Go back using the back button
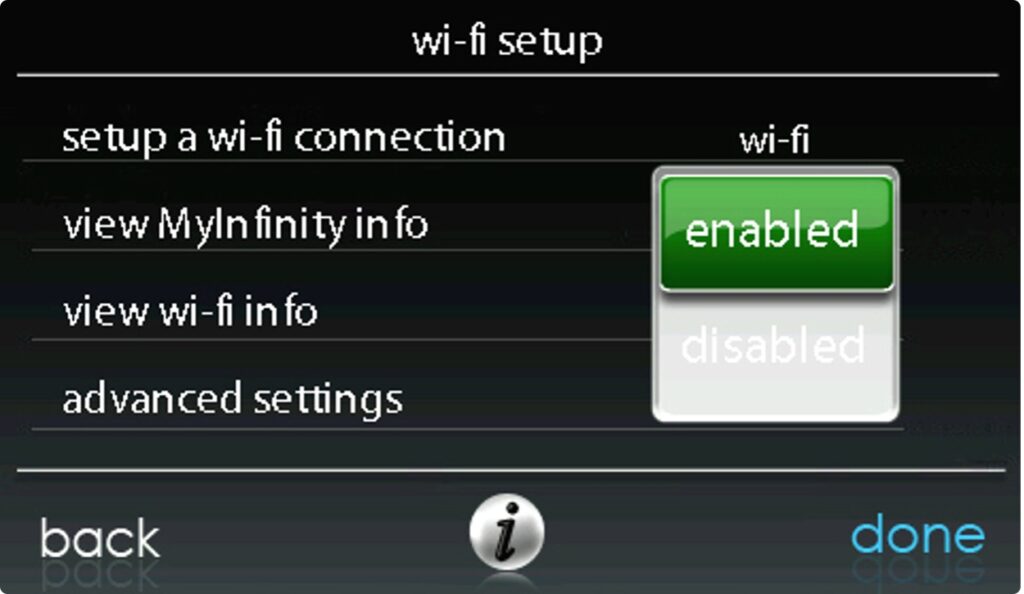 click(100, 539)
